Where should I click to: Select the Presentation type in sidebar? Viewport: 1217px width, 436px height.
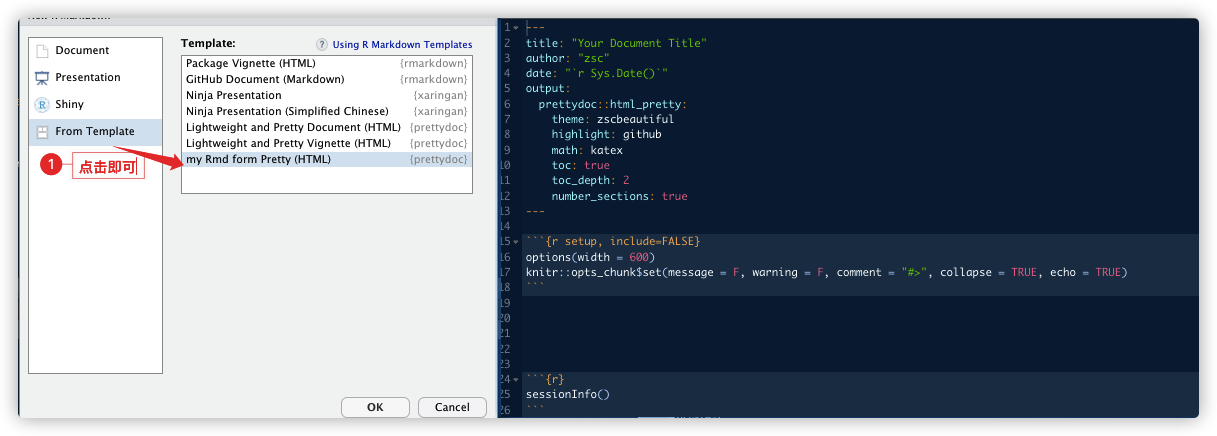pyautogui.click(x=95, y=77)
